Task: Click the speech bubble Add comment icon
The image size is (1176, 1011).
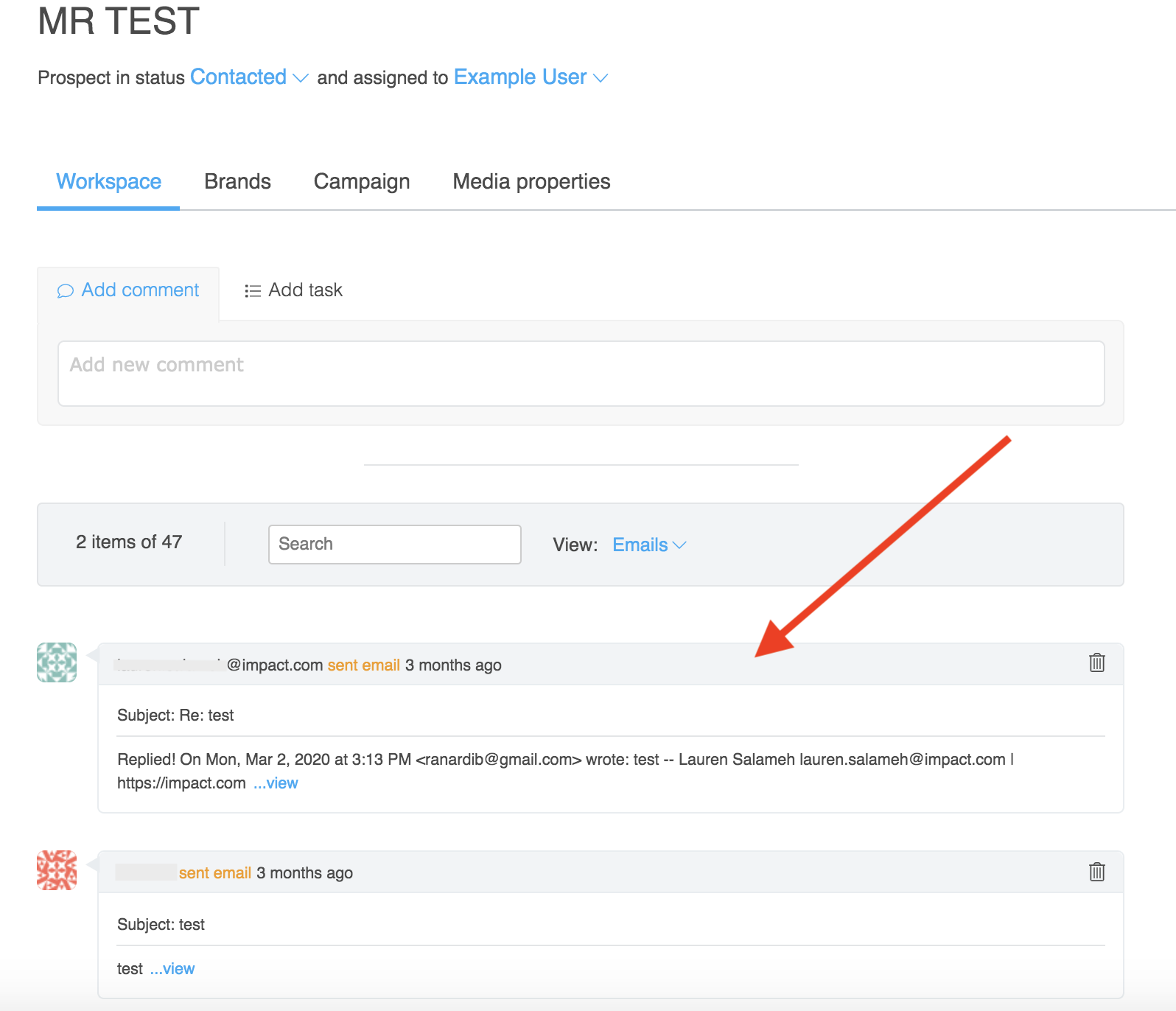Action: click(66, 291)
